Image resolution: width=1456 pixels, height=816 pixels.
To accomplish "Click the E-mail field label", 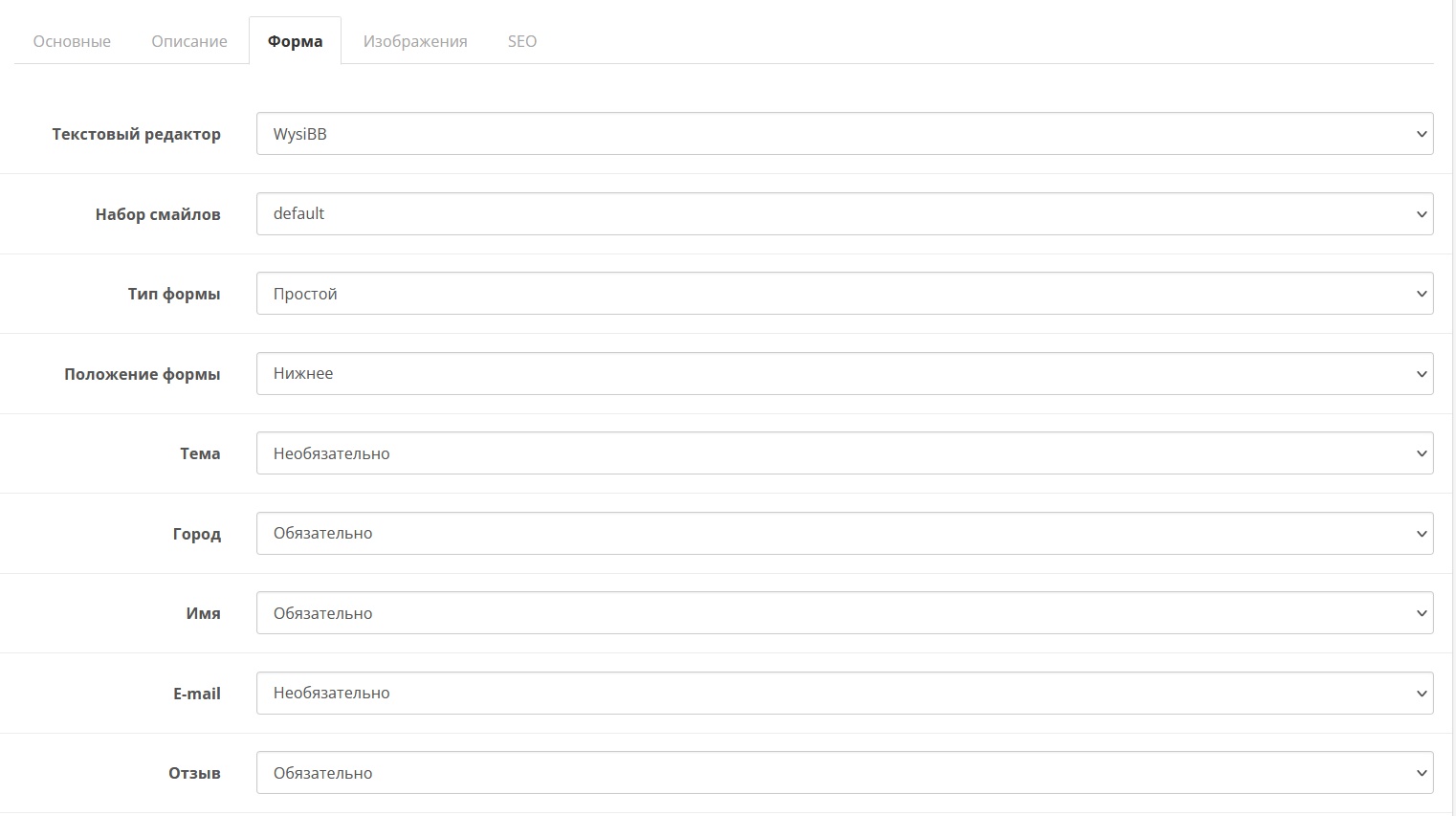I will (196, 694).
